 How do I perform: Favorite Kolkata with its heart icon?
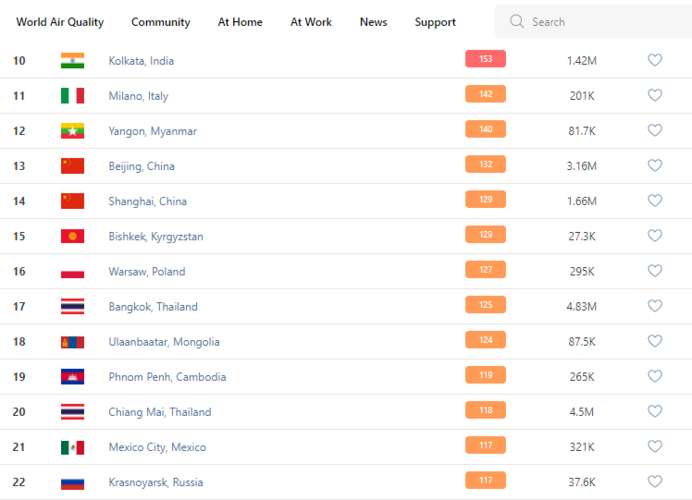click(x=655, y=60)
